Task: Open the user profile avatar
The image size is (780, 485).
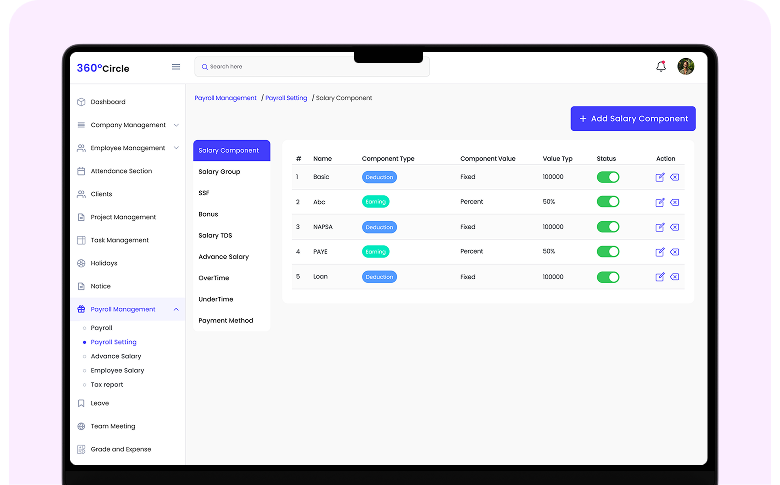Action: (685, 66)
